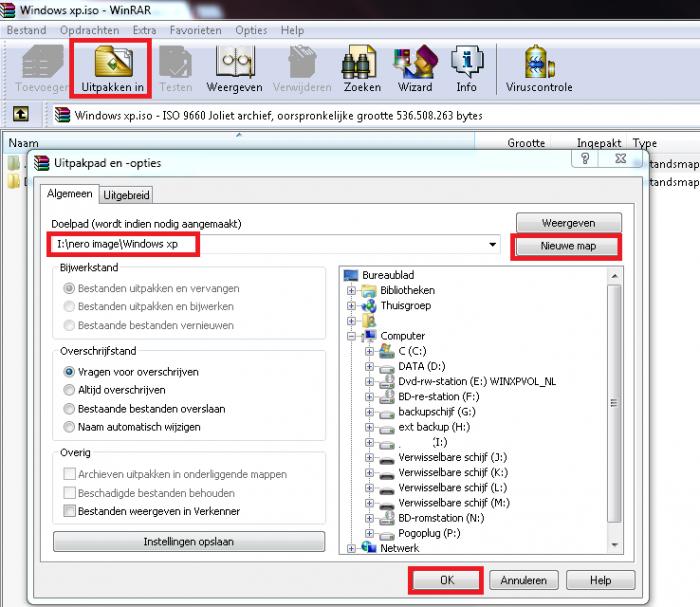
Task: Click the Annuleren button
Action: 524,580
